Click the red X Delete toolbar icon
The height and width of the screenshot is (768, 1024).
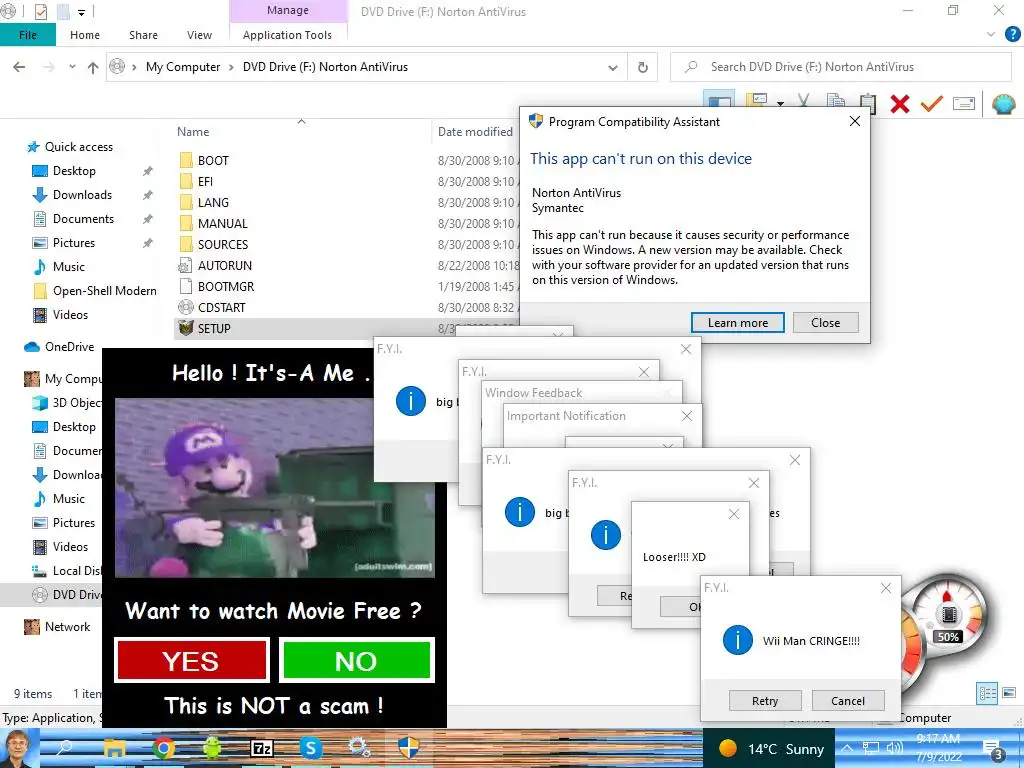pos(900,103)
